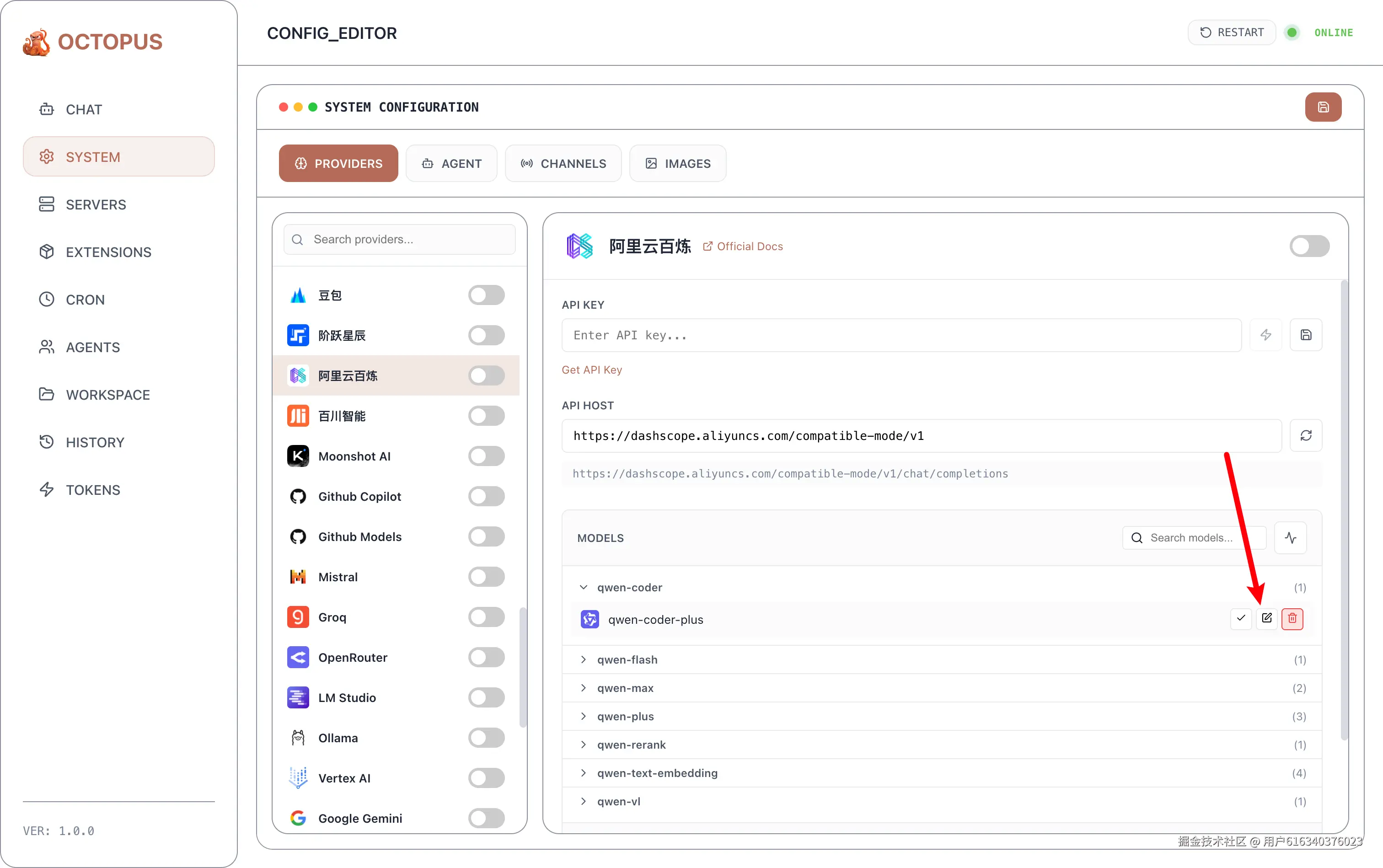Click the save configuration icon in header
Viewport: 1383px width, 868px height.
click(x=1323, y=107)
